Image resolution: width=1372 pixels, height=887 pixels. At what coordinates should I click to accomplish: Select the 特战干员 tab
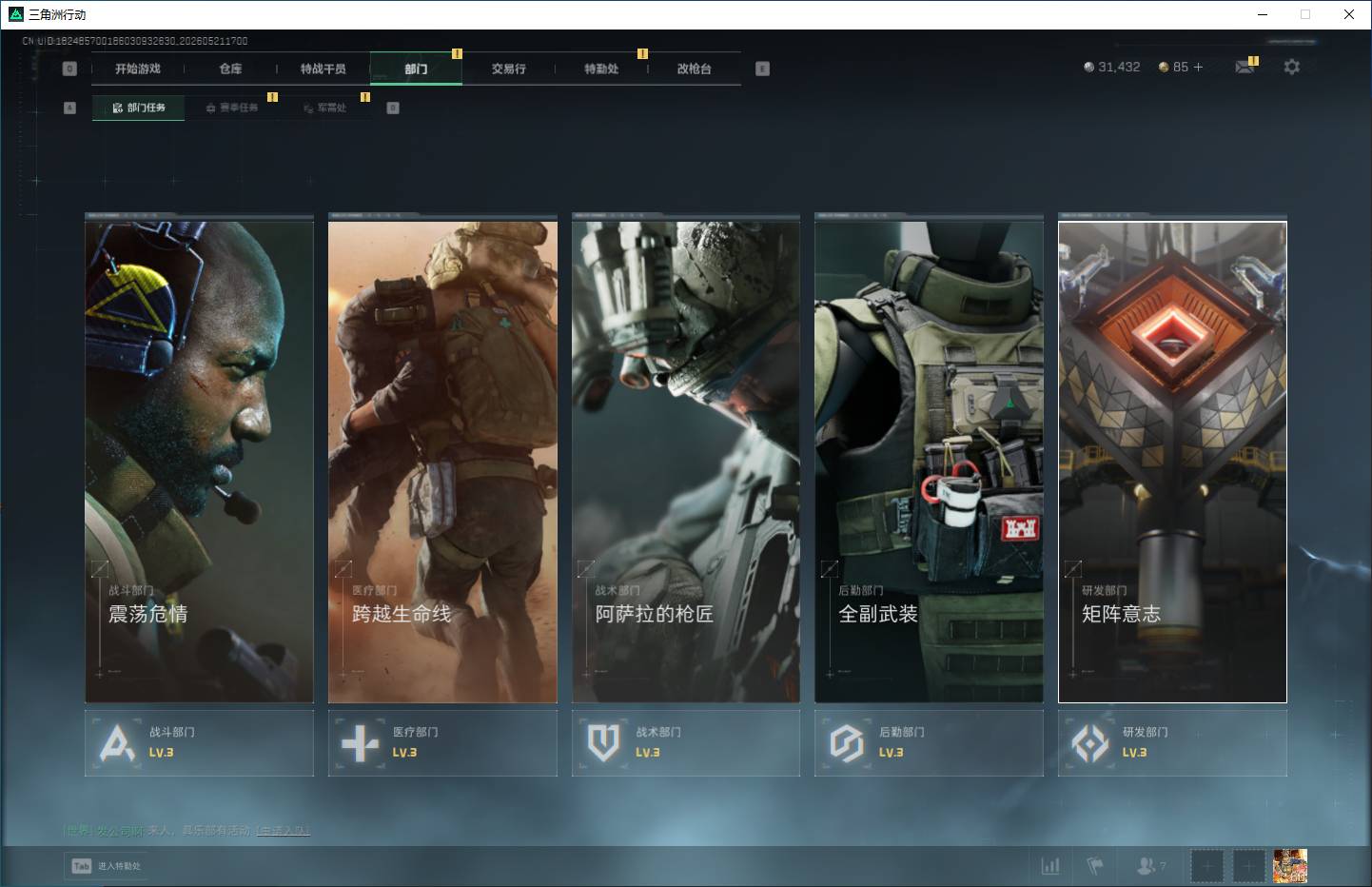pos(323,69)
